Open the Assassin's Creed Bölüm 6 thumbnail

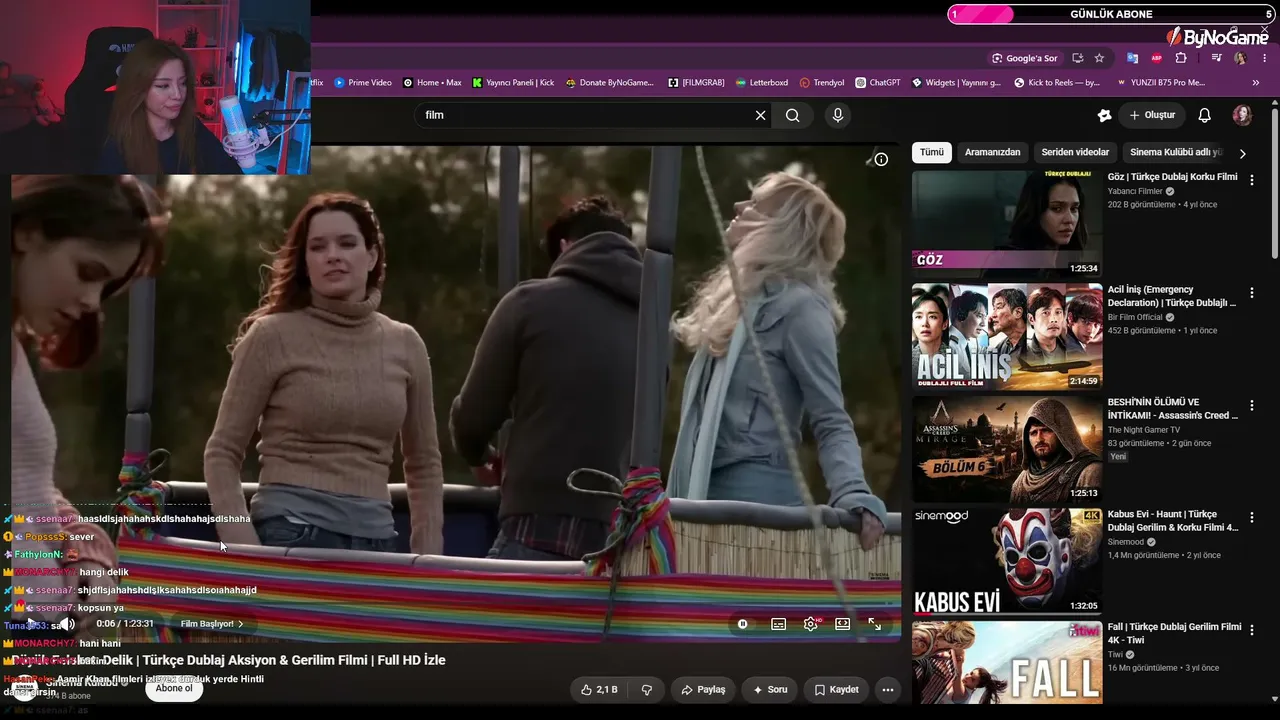pyautogui.click(x=1007, y=449)
